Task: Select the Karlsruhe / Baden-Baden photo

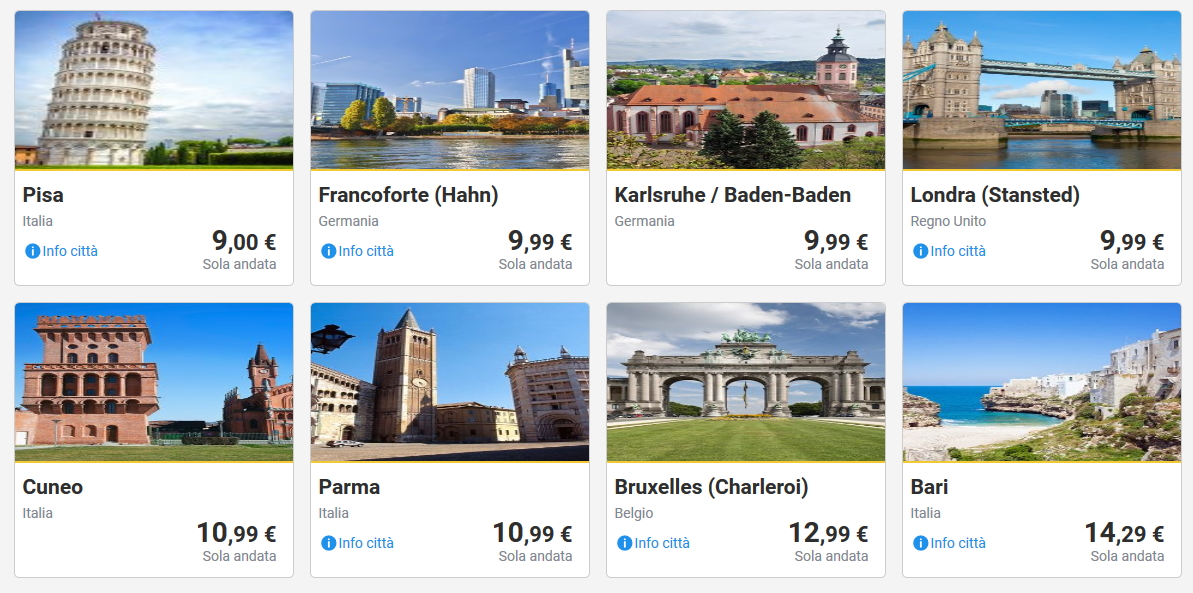Action: click(746, 90)
